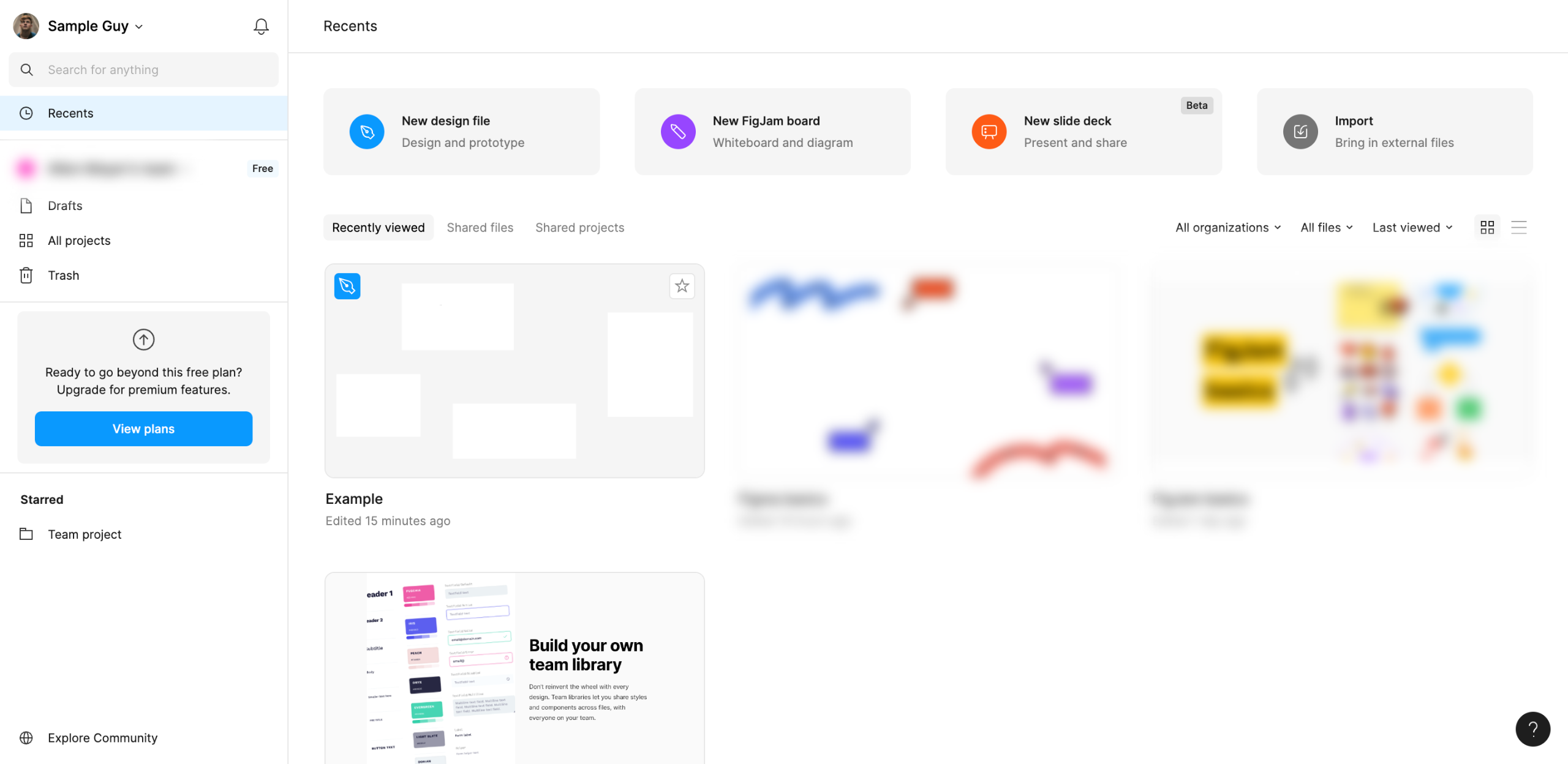Open Trash from the sidebar

coord(63,275)
